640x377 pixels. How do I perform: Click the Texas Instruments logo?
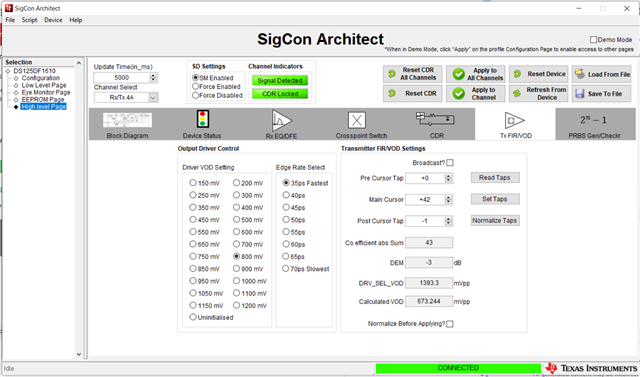coord(592,368)
